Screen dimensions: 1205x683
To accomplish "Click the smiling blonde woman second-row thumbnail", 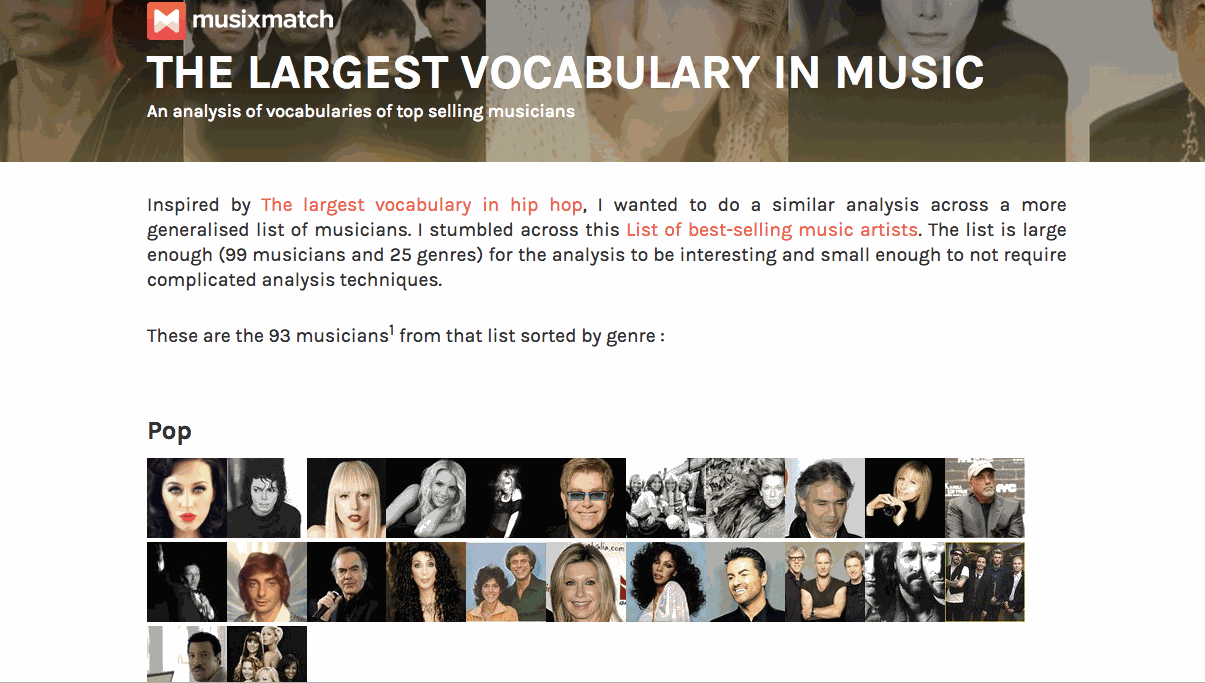I will [x=586, y=582].
